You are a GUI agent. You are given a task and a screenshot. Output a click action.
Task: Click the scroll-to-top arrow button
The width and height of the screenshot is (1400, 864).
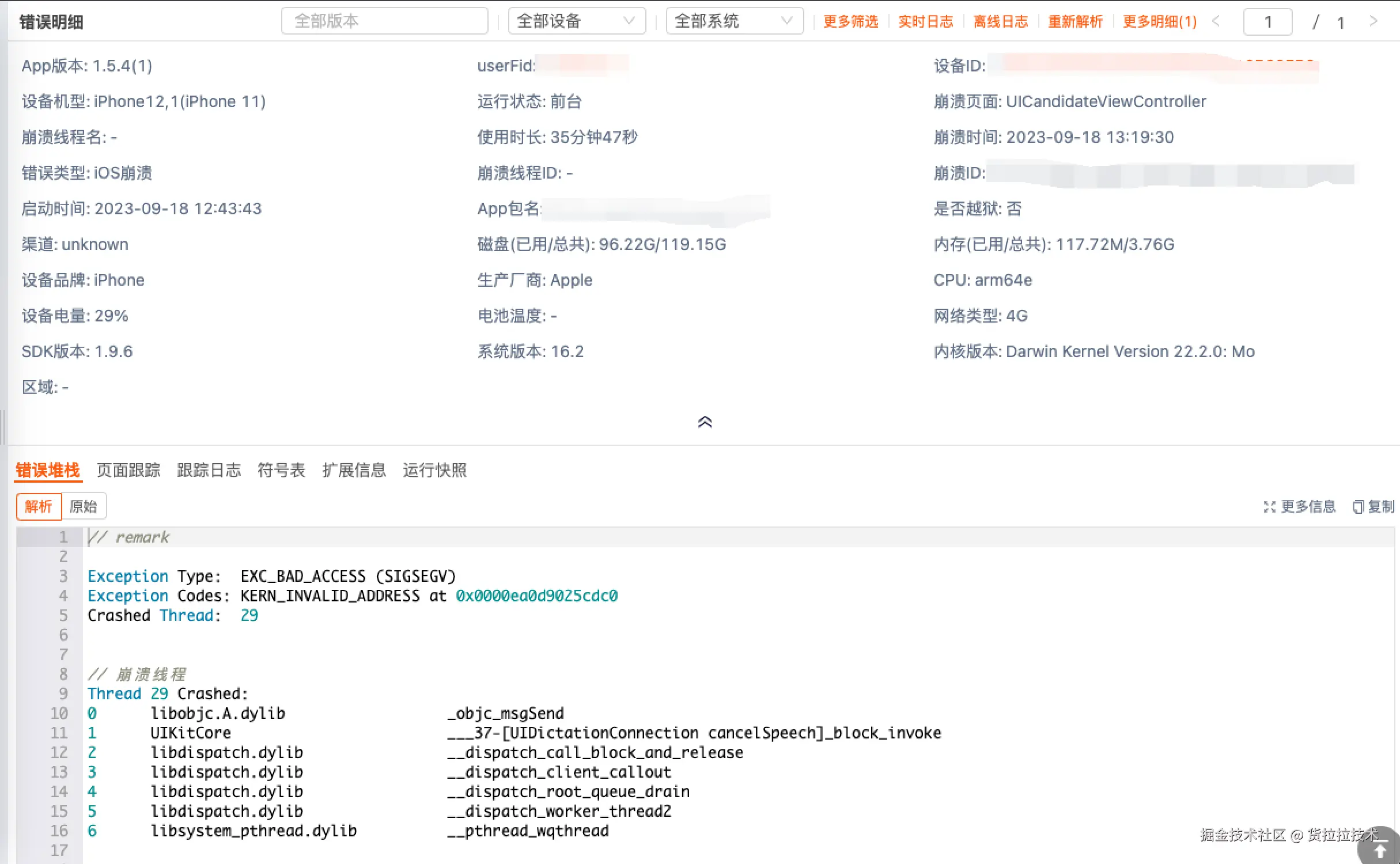click(1380, 849)
